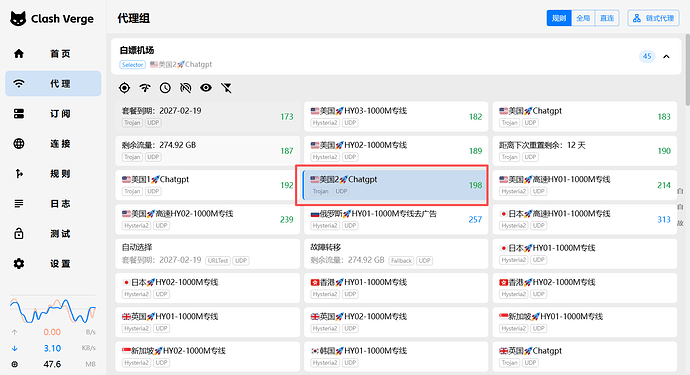Click the Clash Verge cat logo
The height and width of the screenshot is (375, 690).
click(x=18, y=18)
